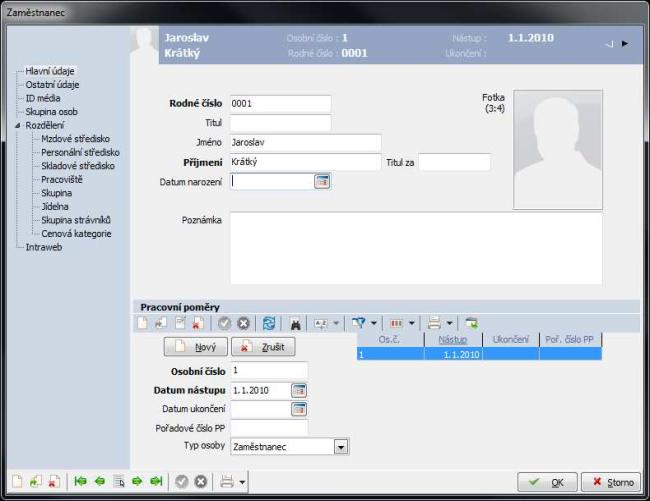
Task: Go to first employee record
Action: pyautogui.click(x=80, y=481)
